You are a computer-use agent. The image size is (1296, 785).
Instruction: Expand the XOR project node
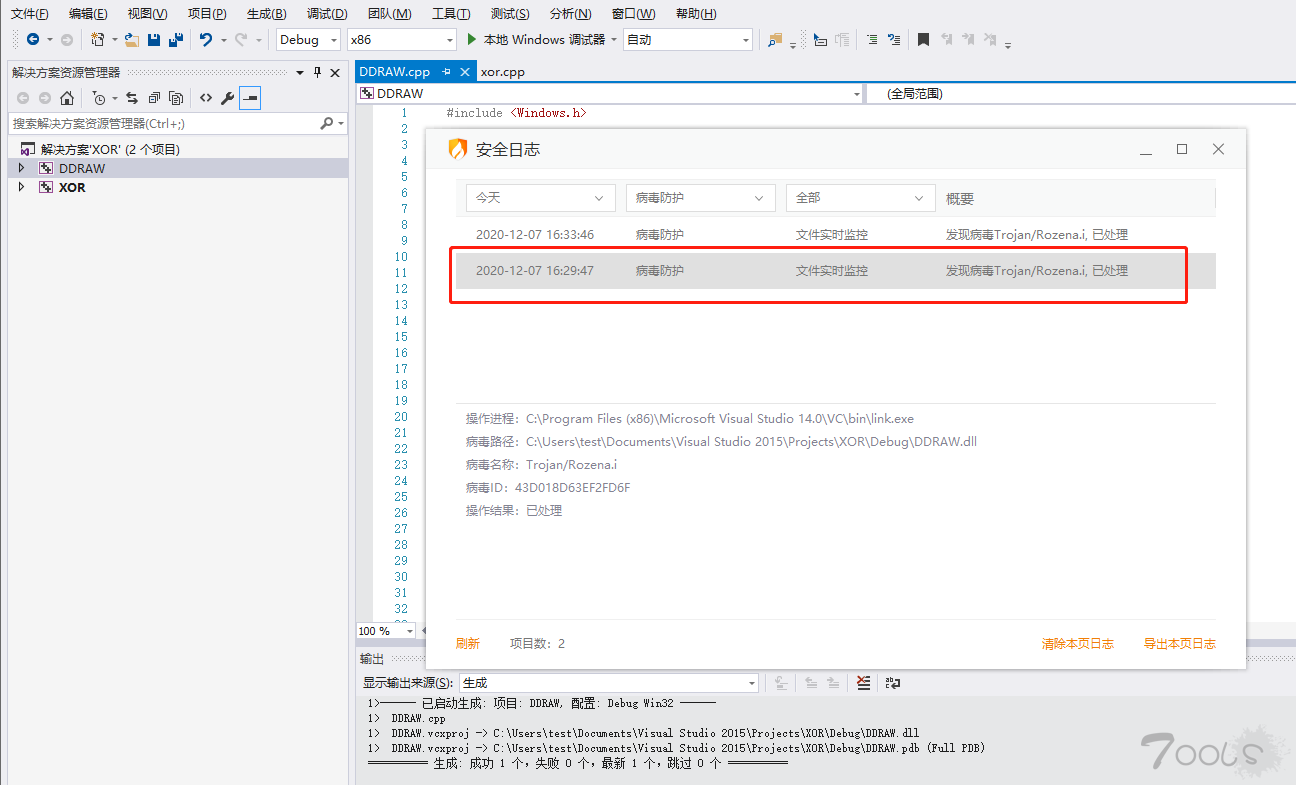(22, 187)
